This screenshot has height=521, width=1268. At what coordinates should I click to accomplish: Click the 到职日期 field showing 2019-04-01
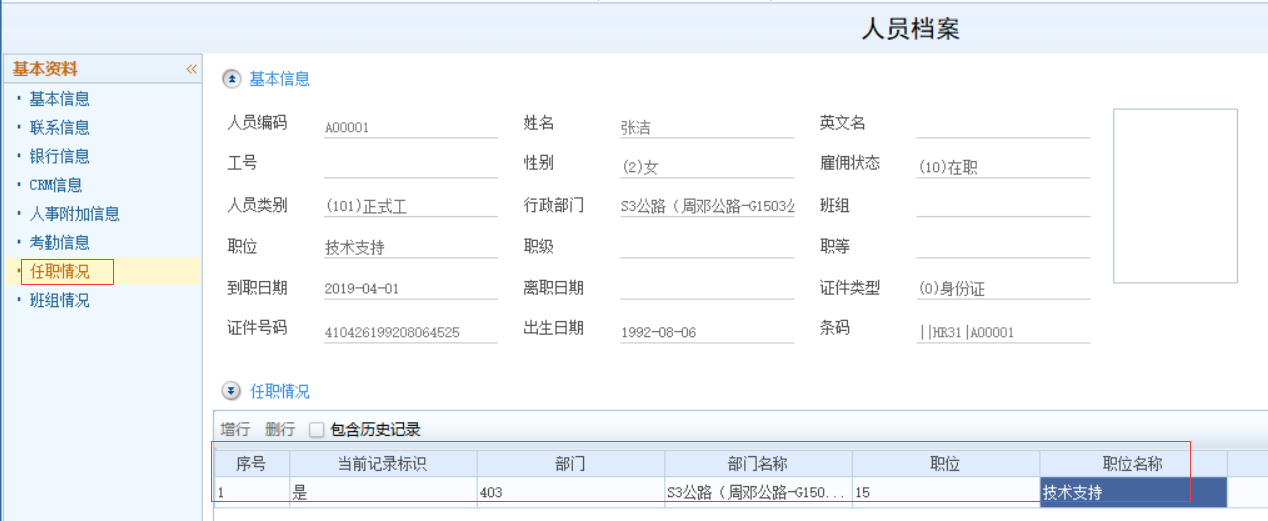[410, 288]
